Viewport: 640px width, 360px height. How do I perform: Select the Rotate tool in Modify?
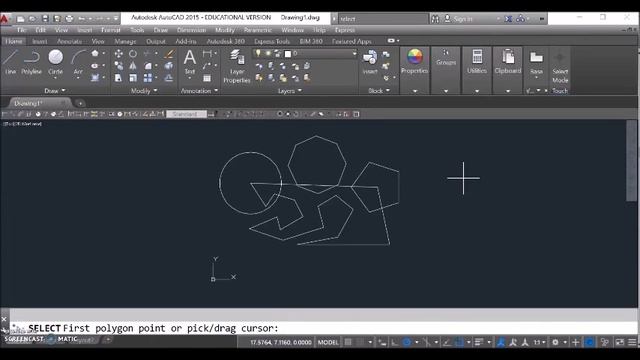click(x=133, y=53)
